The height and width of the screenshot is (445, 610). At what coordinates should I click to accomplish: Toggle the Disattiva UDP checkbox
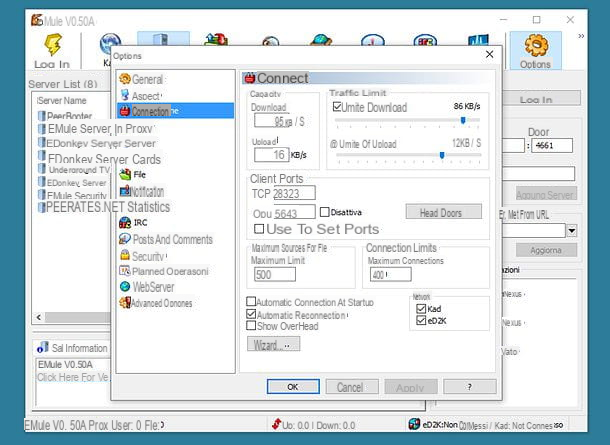[x=324, y=212]
